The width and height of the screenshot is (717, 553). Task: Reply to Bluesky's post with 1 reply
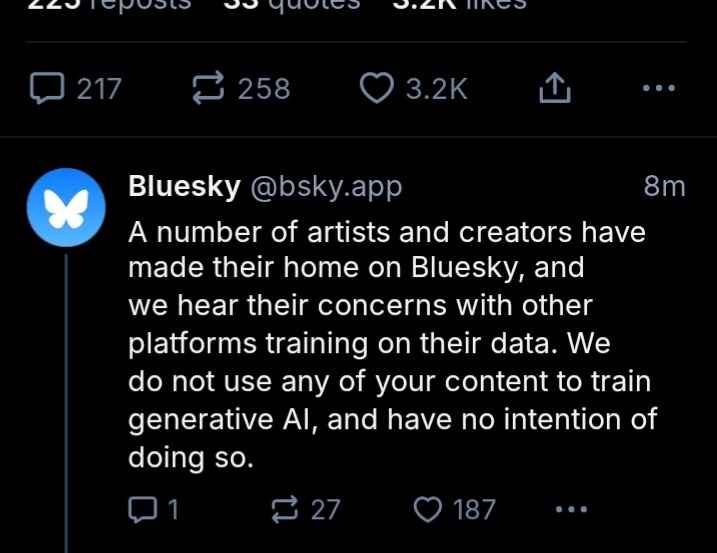(141, 509)
